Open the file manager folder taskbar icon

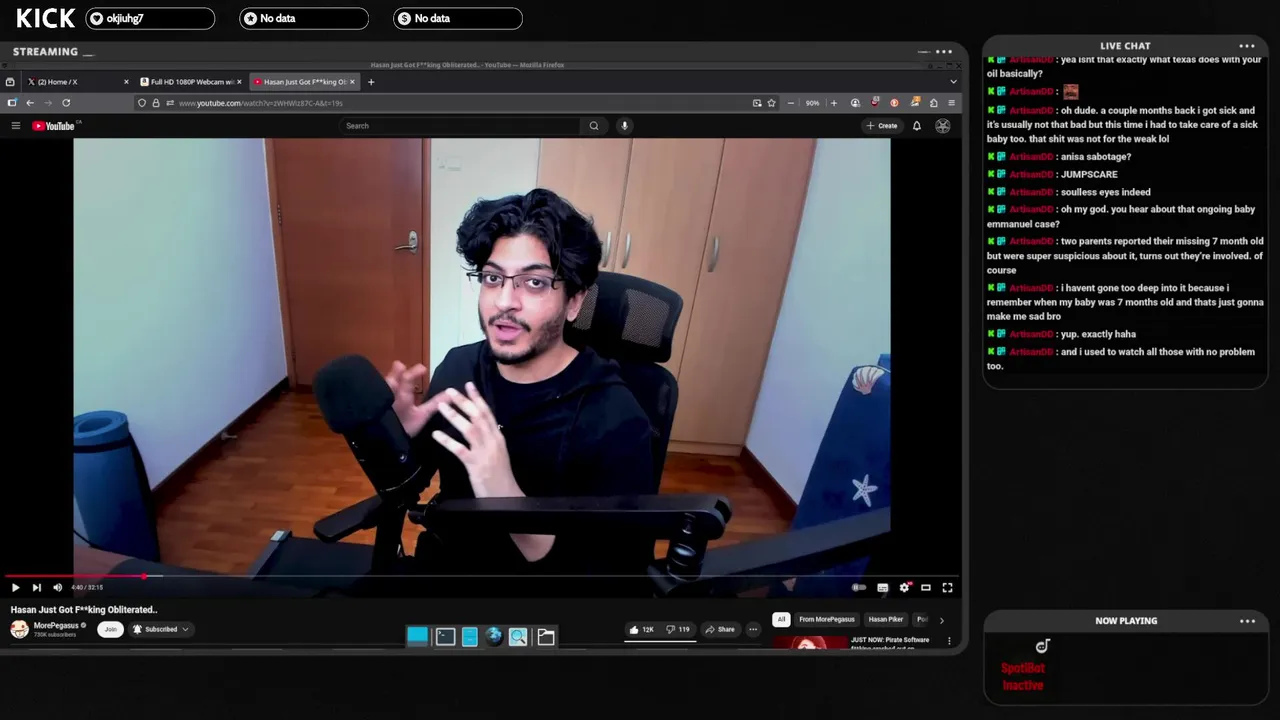click(x=546, y=636)
